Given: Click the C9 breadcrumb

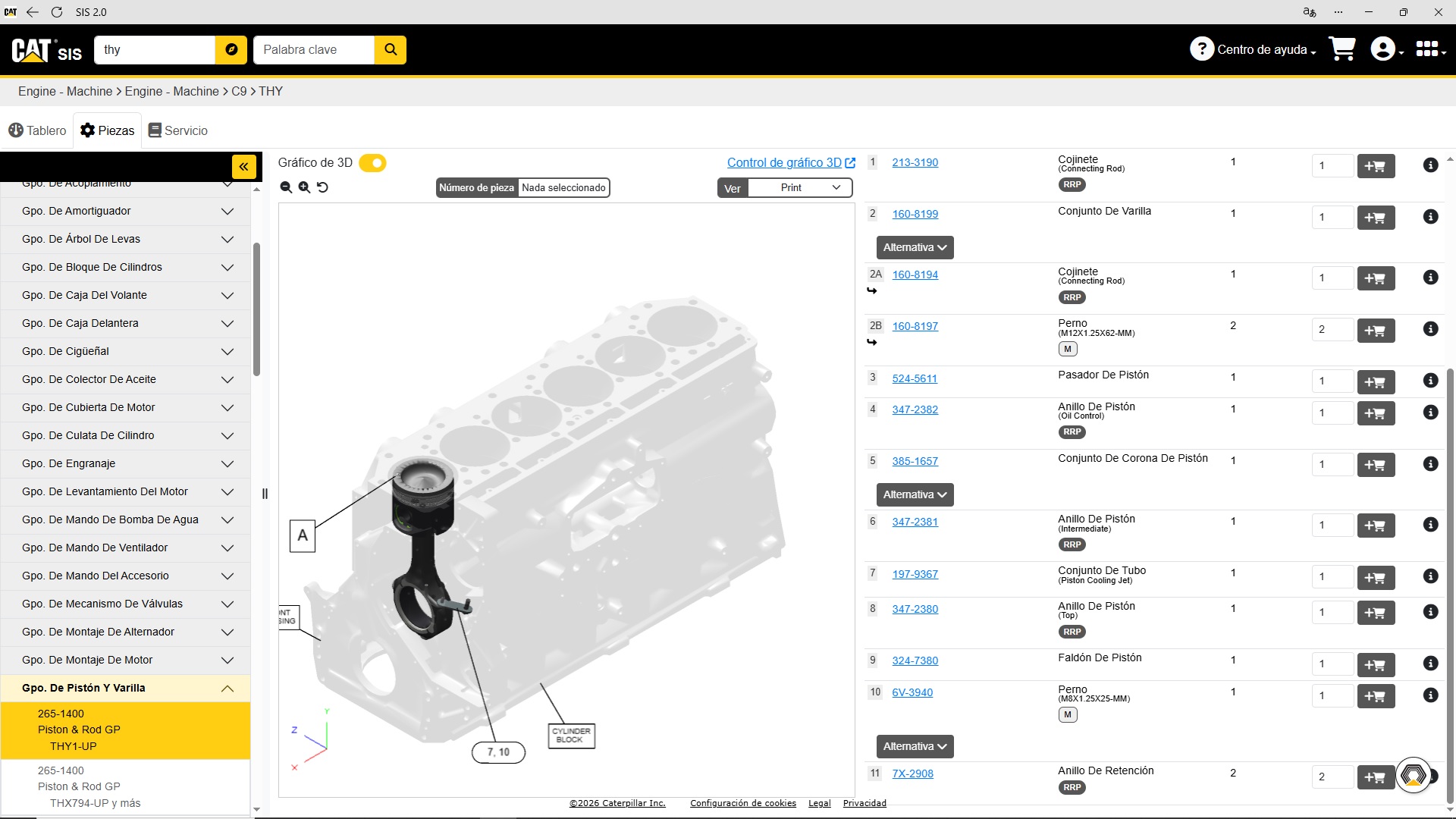Looking at the screenshot, I should coord(239,91).
